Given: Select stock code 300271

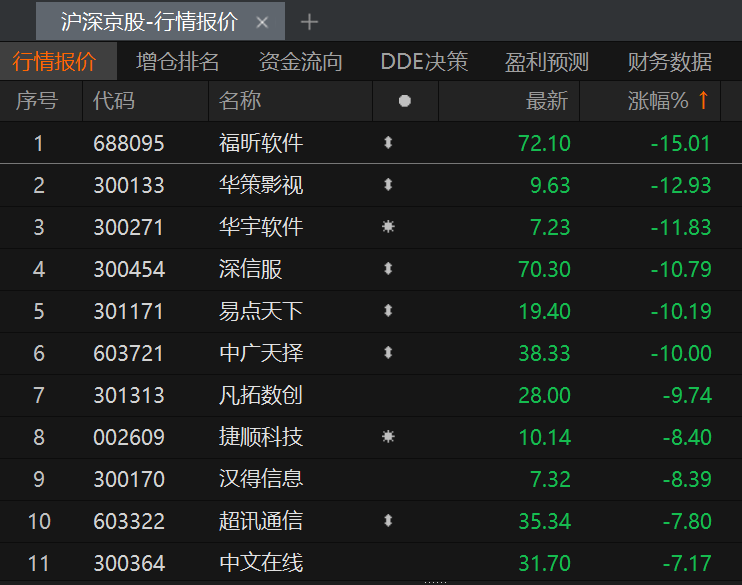Looking at the screenshot, I should point(129,228).
